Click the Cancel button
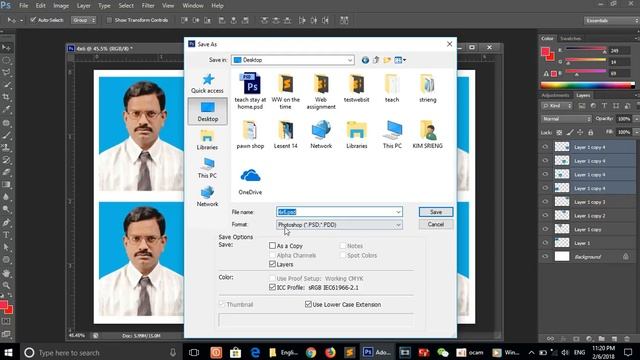The image size is (640, 360). coord(436,224)
